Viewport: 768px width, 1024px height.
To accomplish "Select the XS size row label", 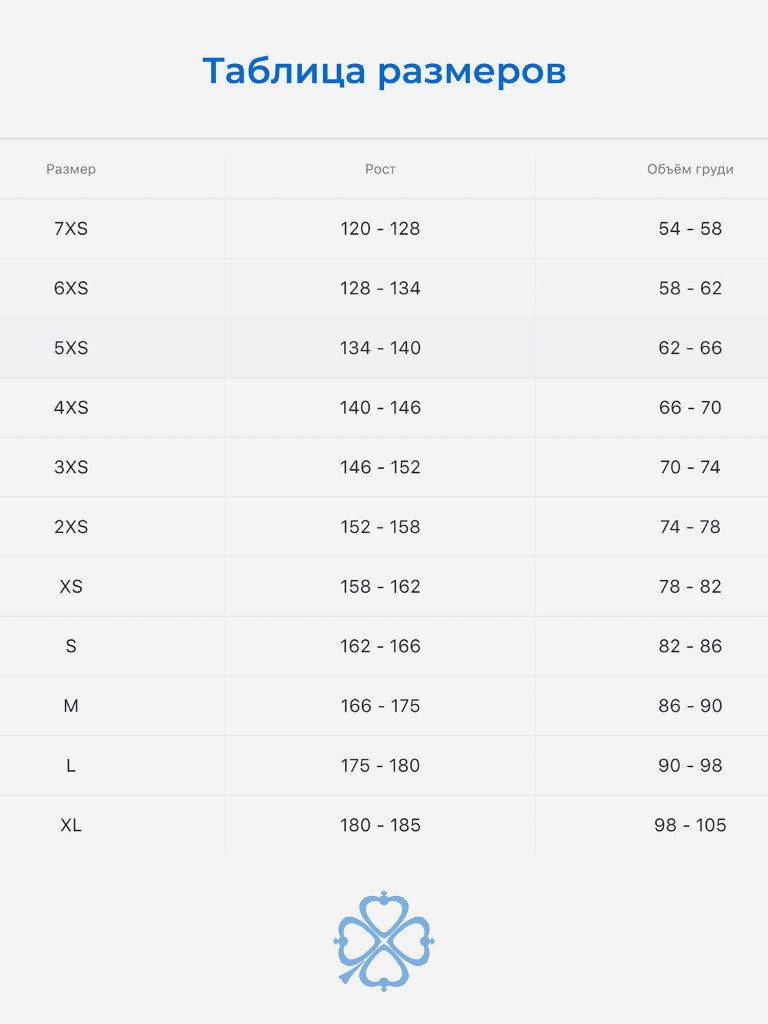I will click(x=71, y=587).
